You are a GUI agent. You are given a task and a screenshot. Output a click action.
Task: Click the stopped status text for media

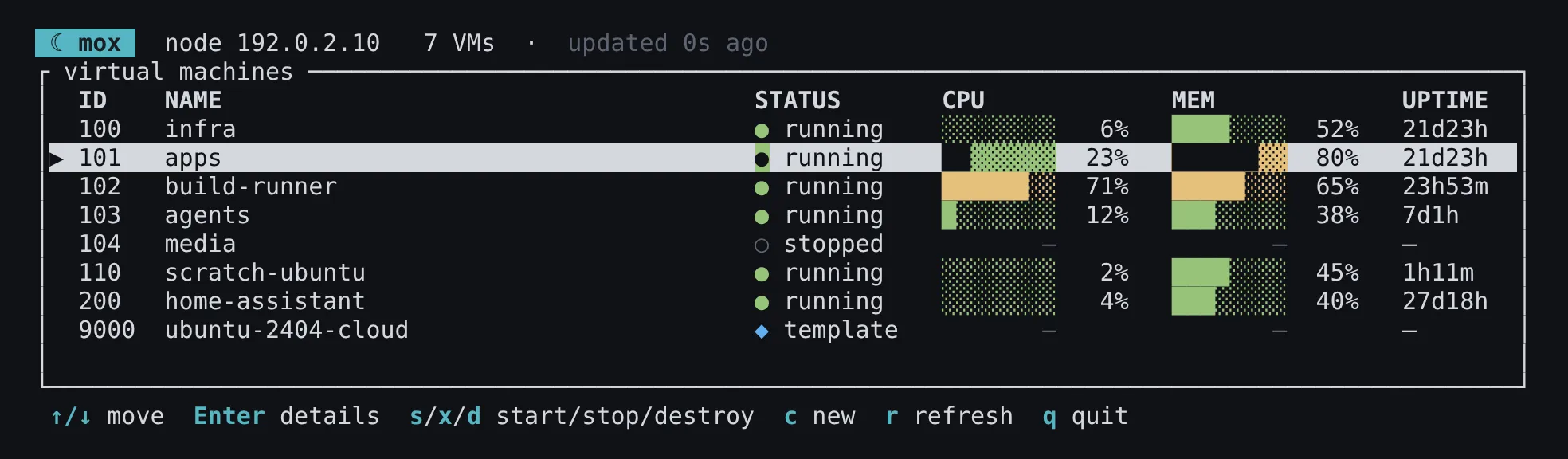[833, 244]
